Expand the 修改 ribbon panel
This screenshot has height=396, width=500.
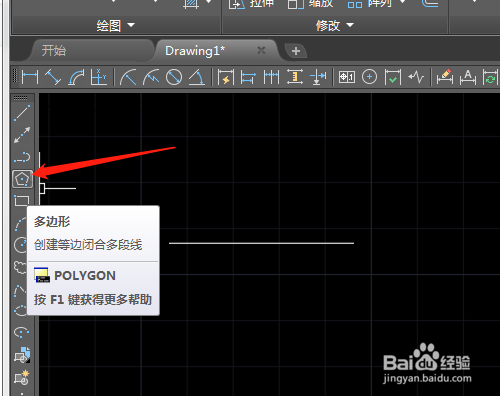click(x=335, y=25)
